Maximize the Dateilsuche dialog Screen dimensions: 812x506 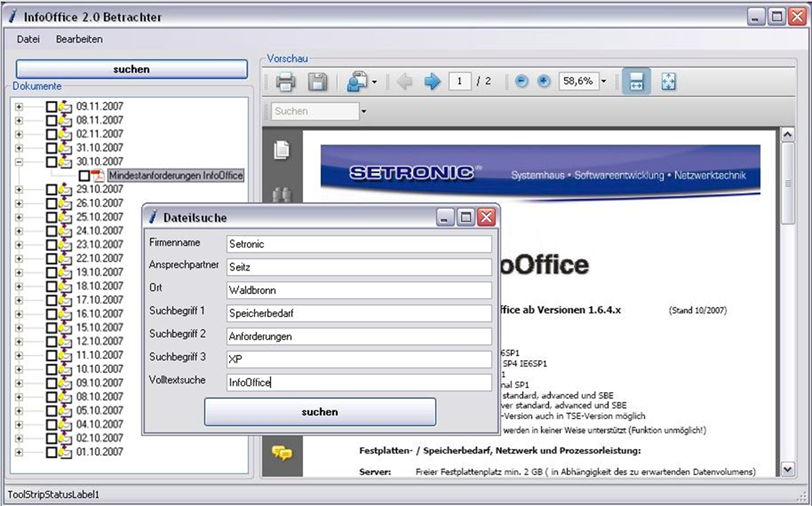(x=466, y=218)
